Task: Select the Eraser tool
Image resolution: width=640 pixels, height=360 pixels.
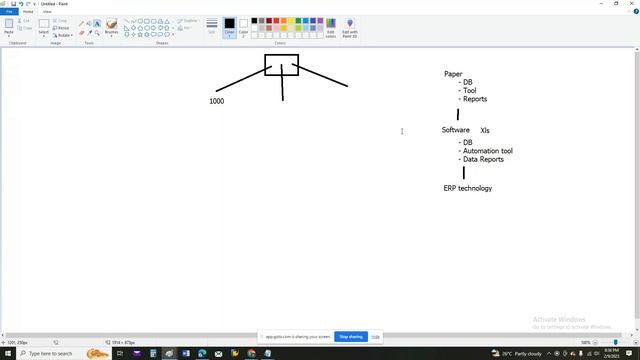Action: point(82,33)
